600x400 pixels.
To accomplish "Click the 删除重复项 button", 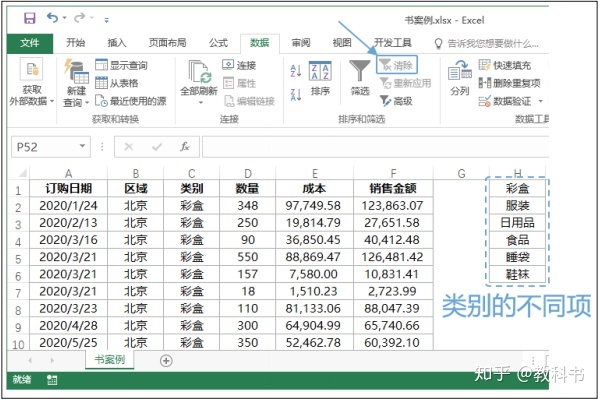I will (509, 83).
